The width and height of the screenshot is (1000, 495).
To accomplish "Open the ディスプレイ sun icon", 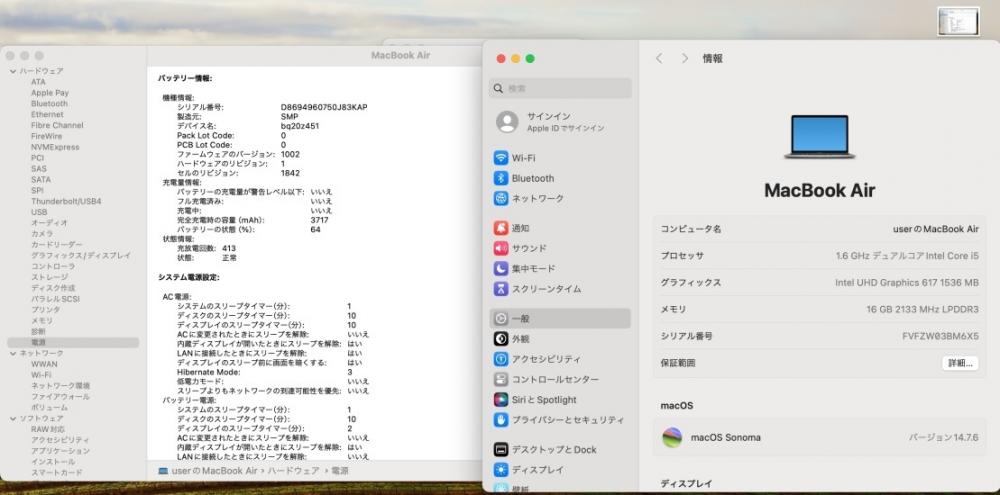I will (501, 469).
